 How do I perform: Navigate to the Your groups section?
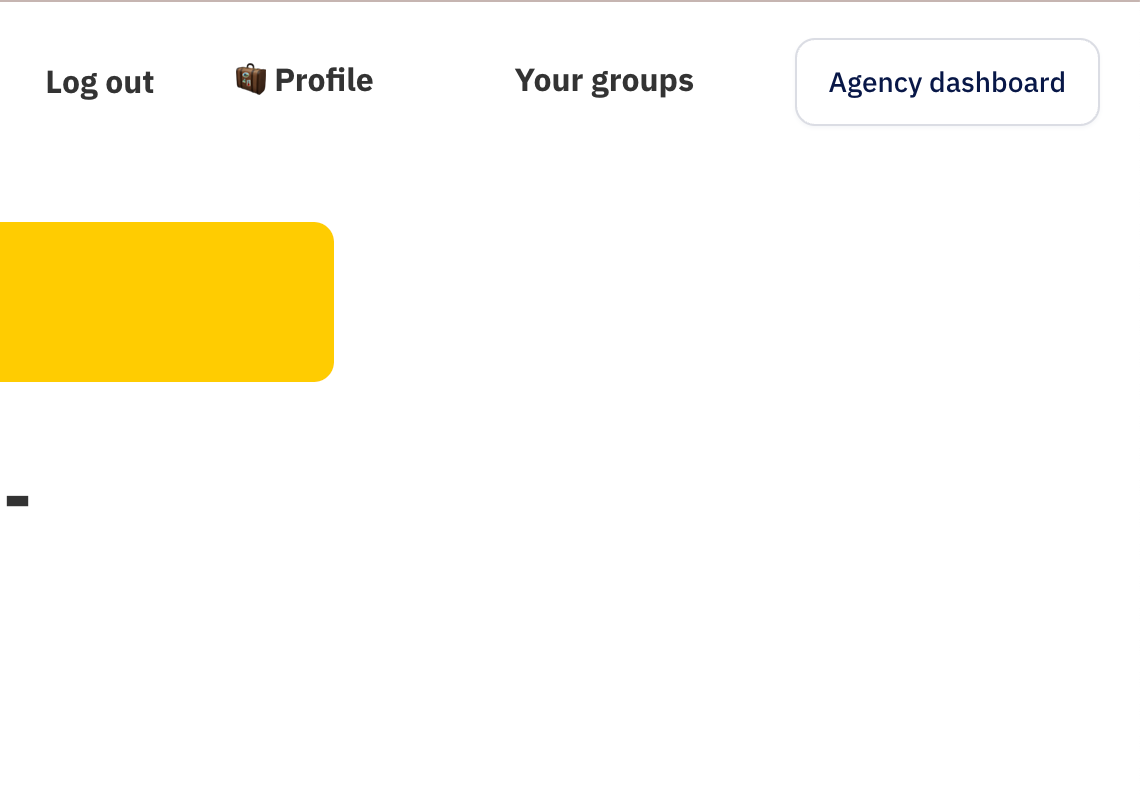(604, 80)
